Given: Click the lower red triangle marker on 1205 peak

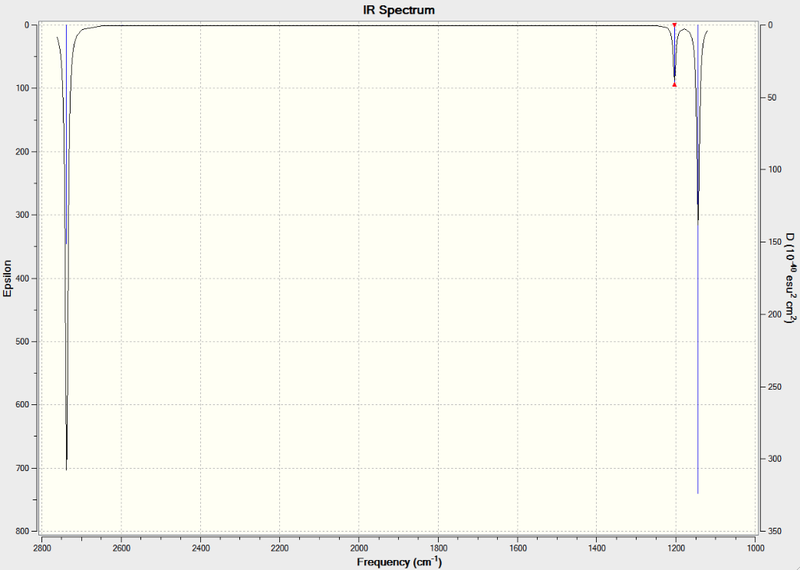Looking at the screenshot, I should click(674, 85).
